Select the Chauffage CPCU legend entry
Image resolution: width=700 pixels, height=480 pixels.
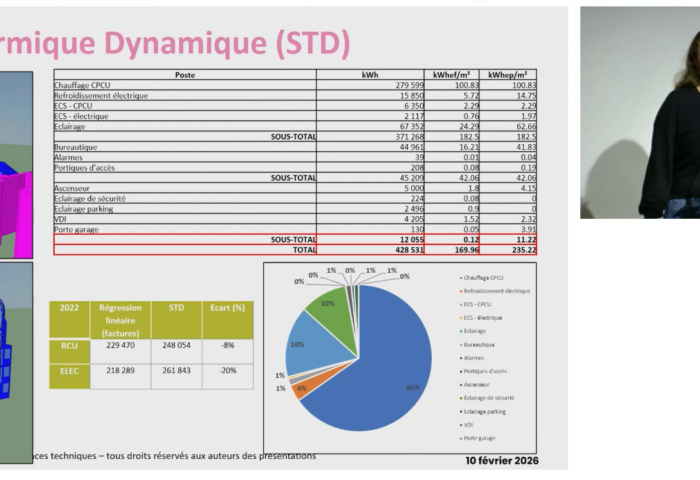482,277
